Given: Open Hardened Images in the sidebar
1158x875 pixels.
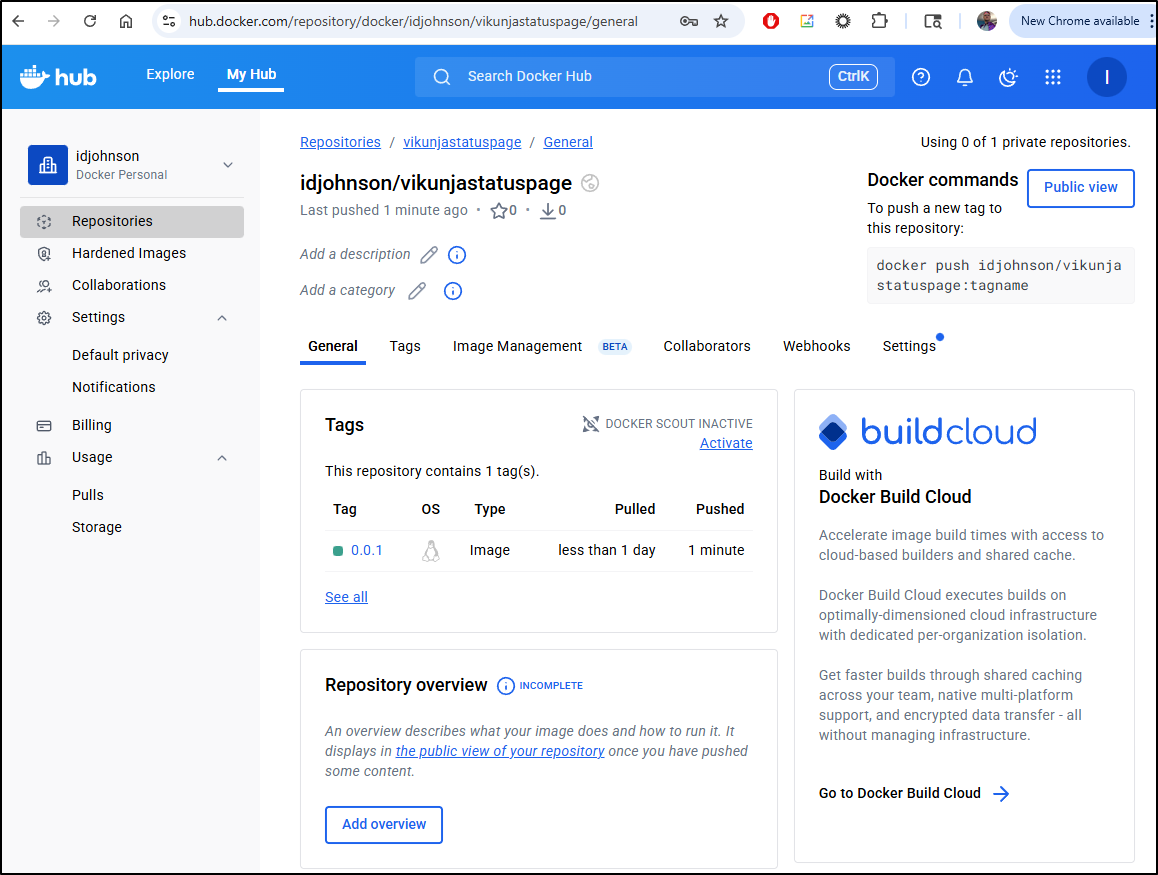Looking at the screenshot, I should pyautogui.click(x=129, y=254).
